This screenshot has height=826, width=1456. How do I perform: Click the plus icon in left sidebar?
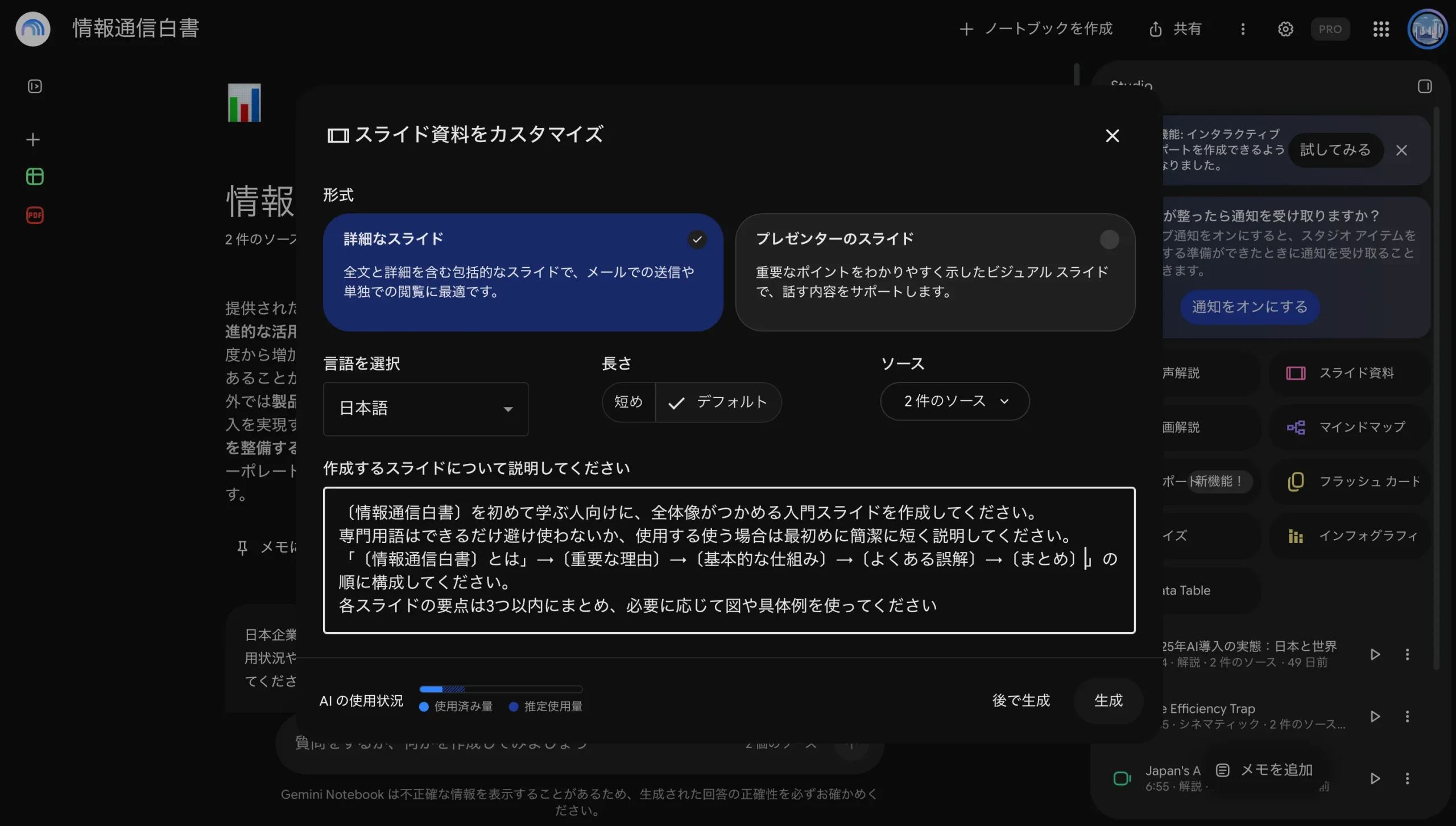(33, 139)
